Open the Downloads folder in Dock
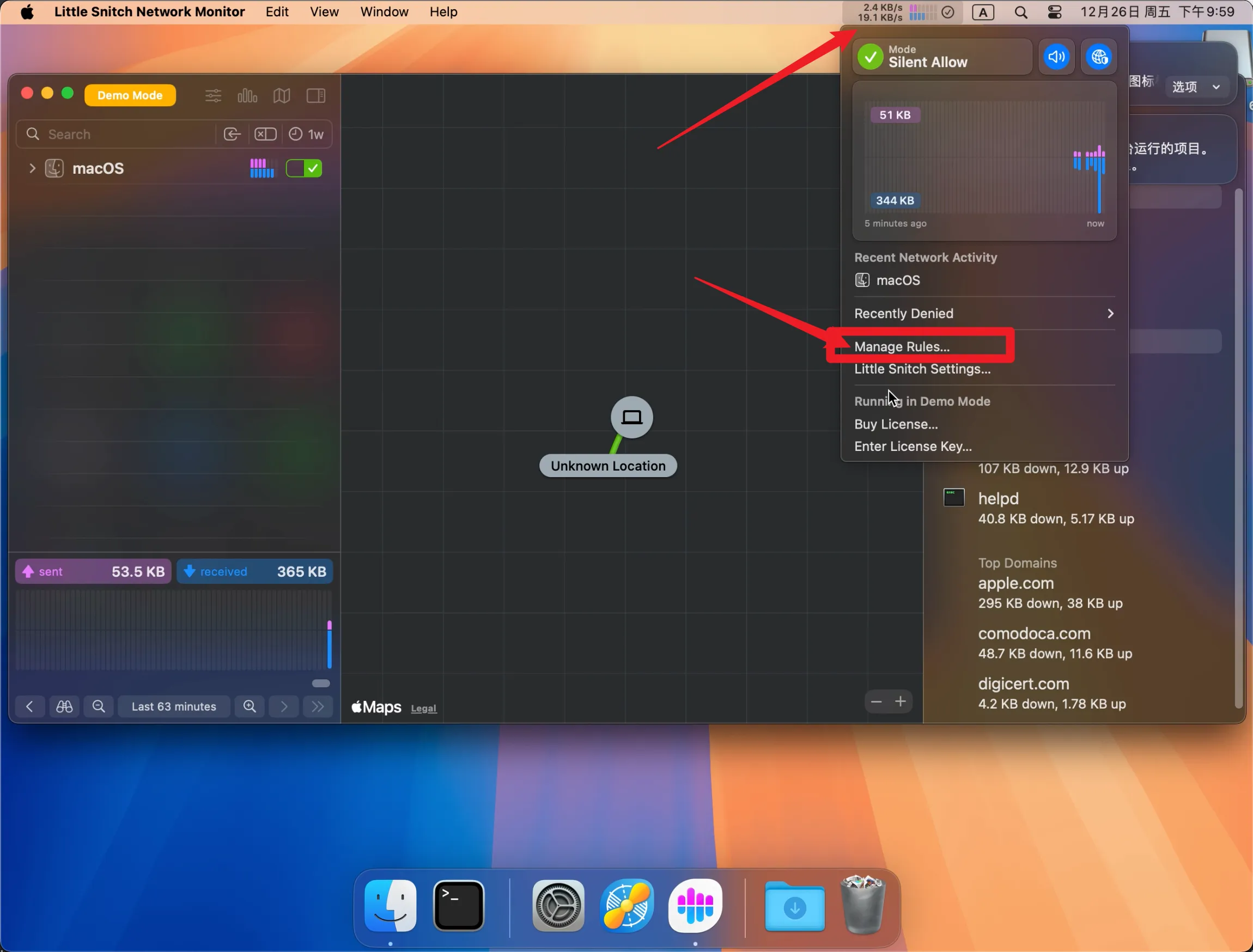1253x952 pixels. pyautogui.click(x=794, y=906)
